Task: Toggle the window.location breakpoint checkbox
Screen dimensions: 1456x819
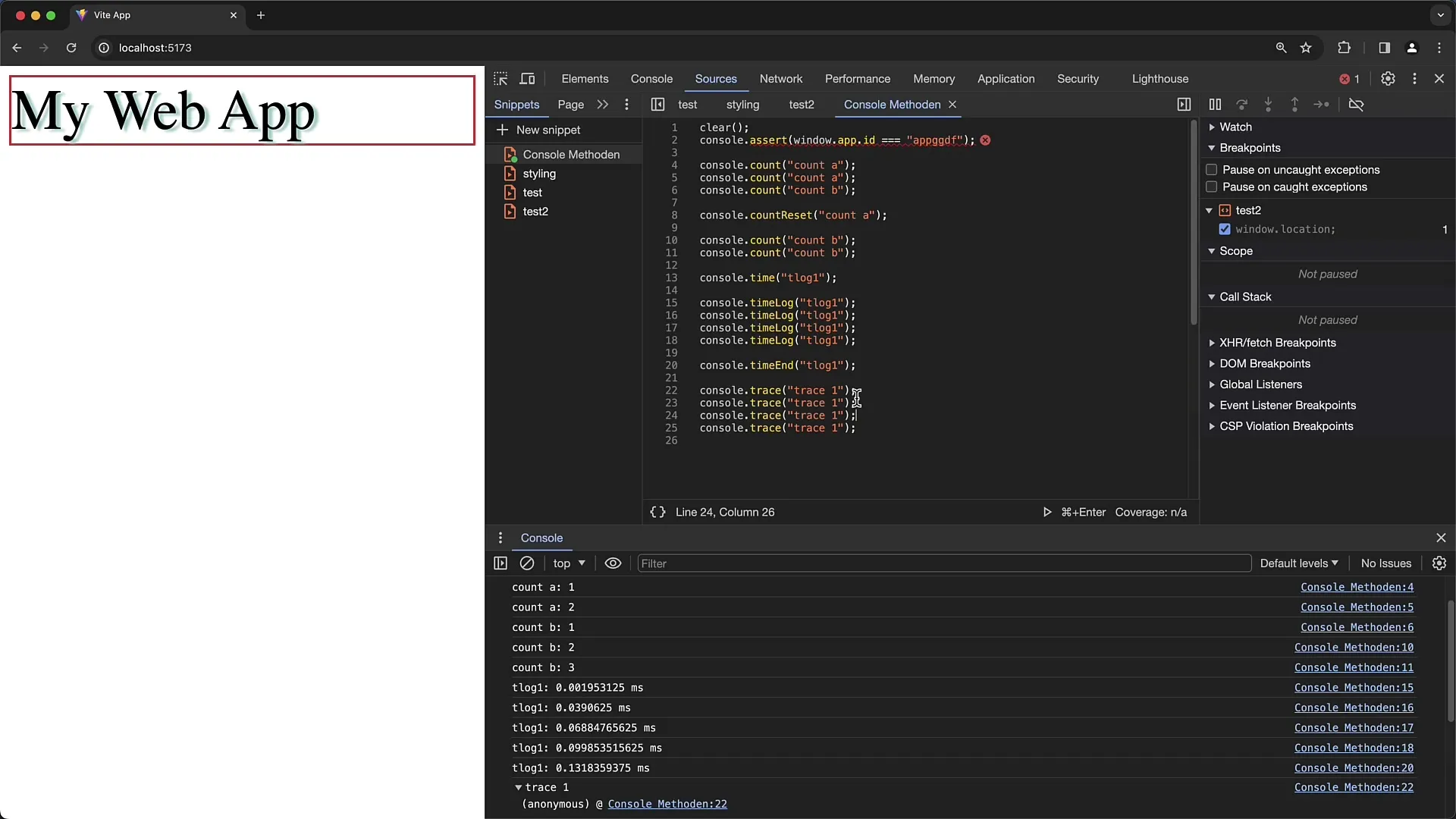Action: 1225,229
